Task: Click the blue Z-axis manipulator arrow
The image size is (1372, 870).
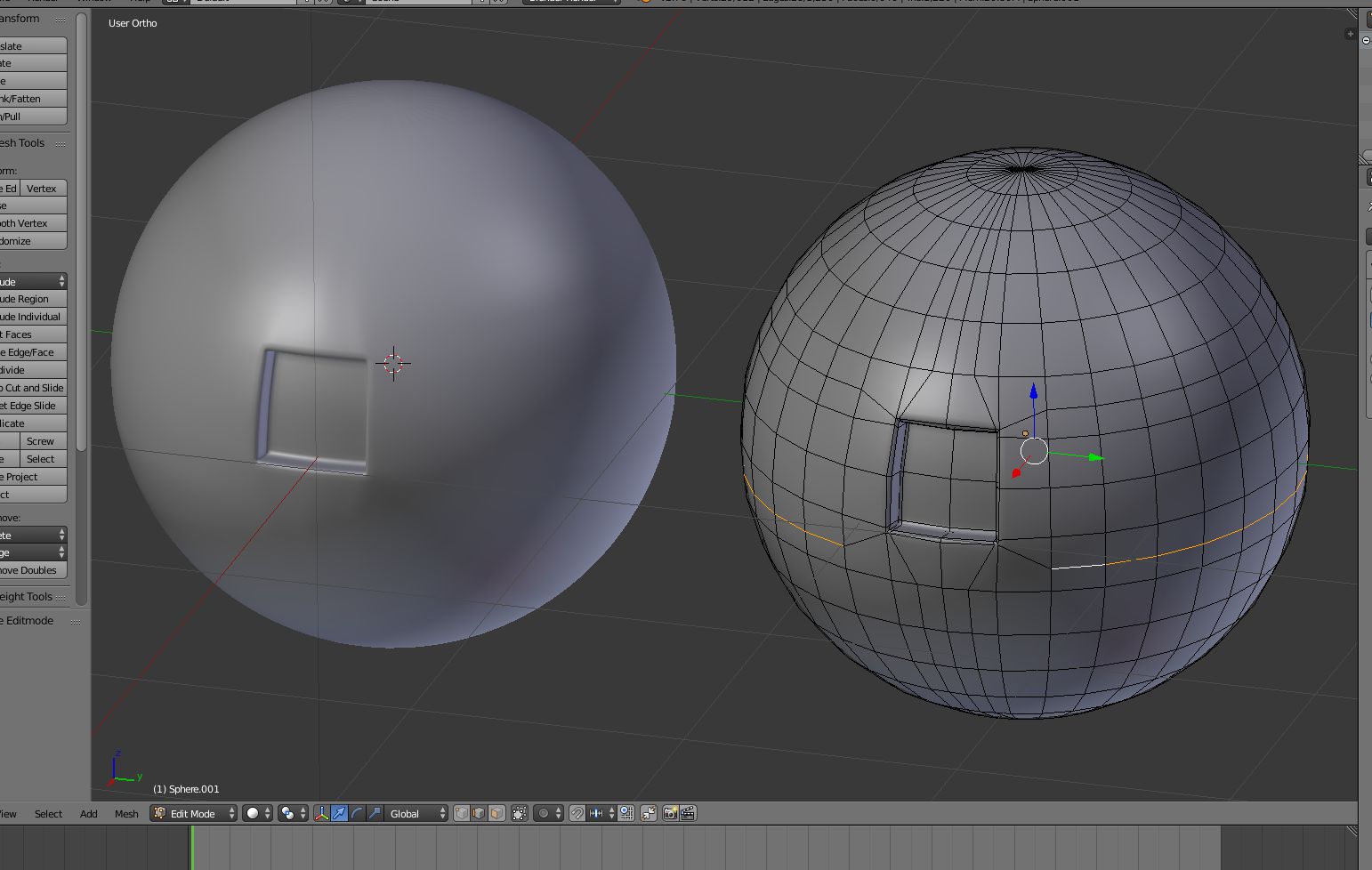Action: 1033,392
